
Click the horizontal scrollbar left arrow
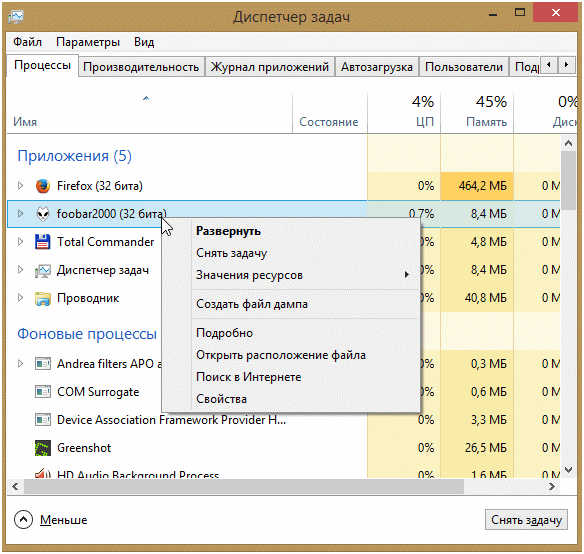click(15, 486)
